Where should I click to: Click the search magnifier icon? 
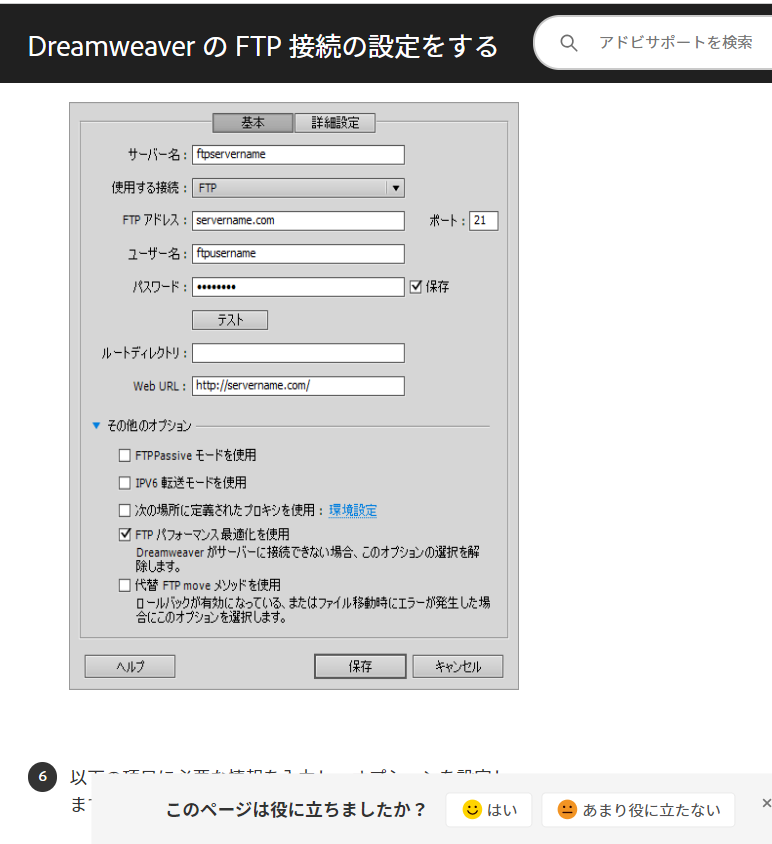569,43
